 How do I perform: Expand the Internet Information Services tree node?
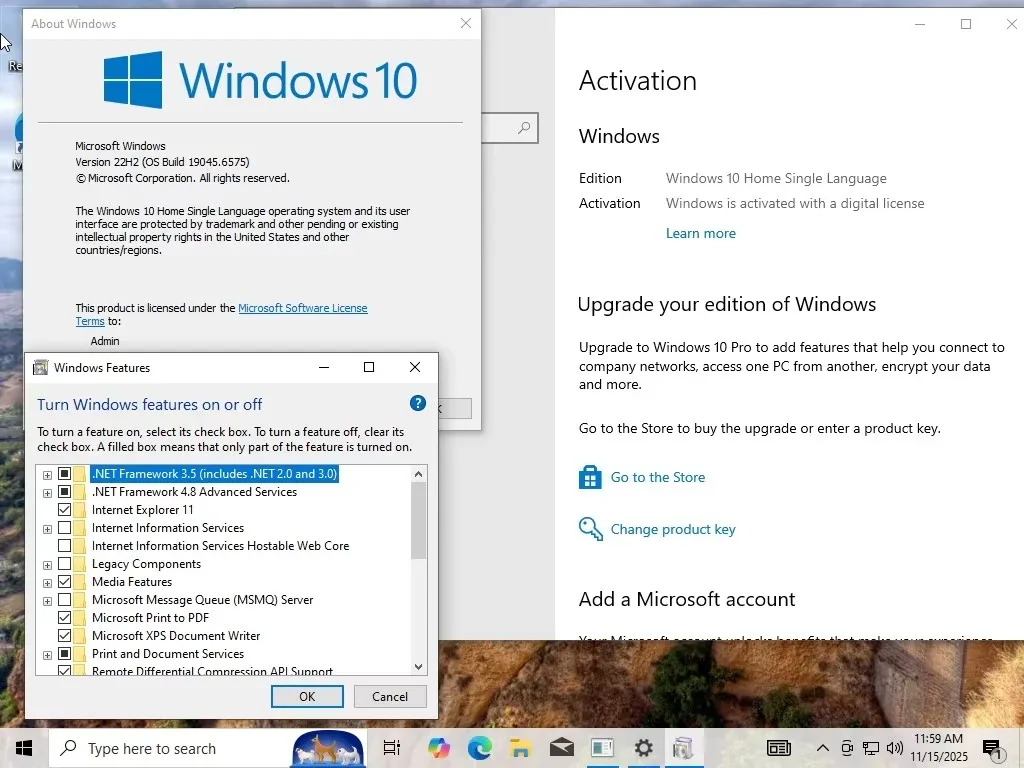point(47,527)
